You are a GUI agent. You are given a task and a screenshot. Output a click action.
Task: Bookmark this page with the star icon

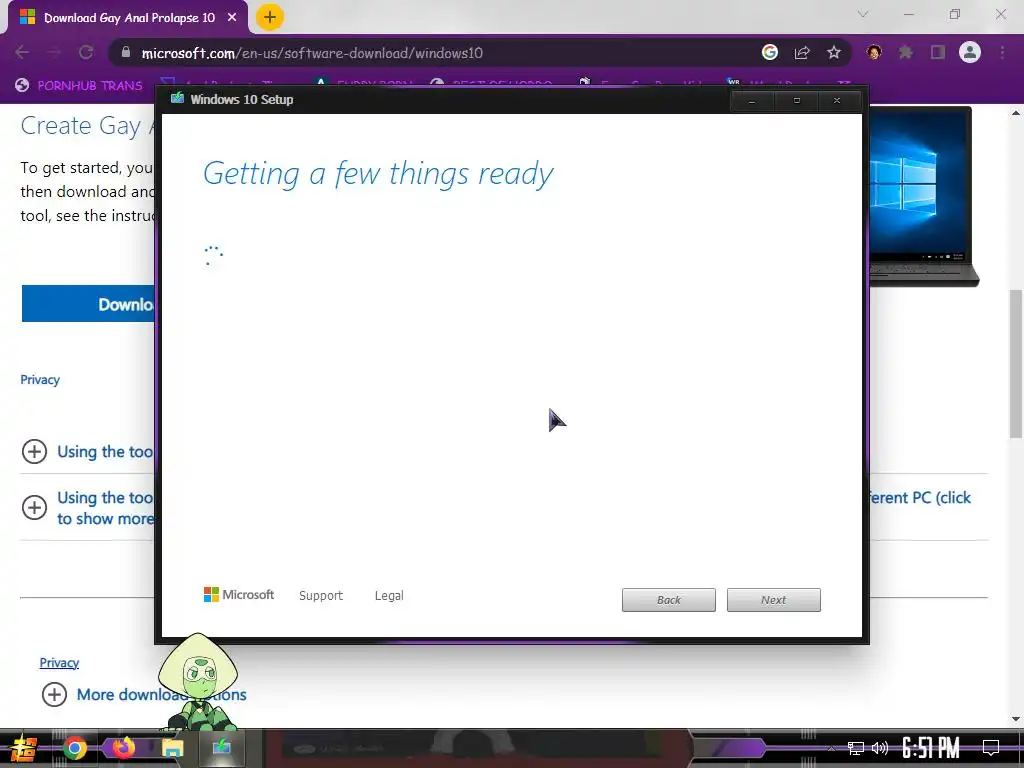834,52
